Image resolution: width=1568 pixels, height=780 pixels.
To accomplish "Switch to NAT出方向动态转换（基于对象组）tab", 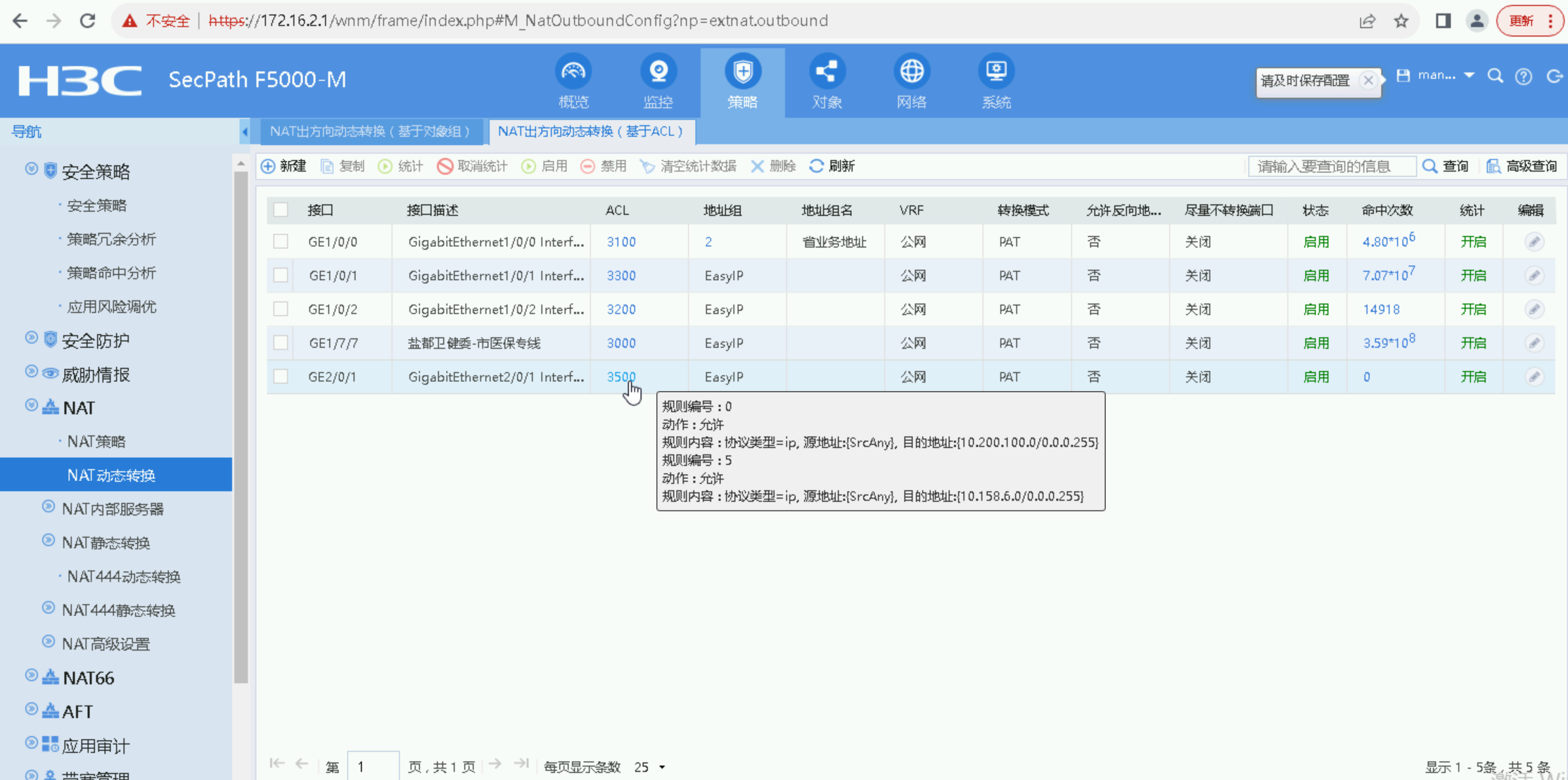I will [x=369, y=132].
